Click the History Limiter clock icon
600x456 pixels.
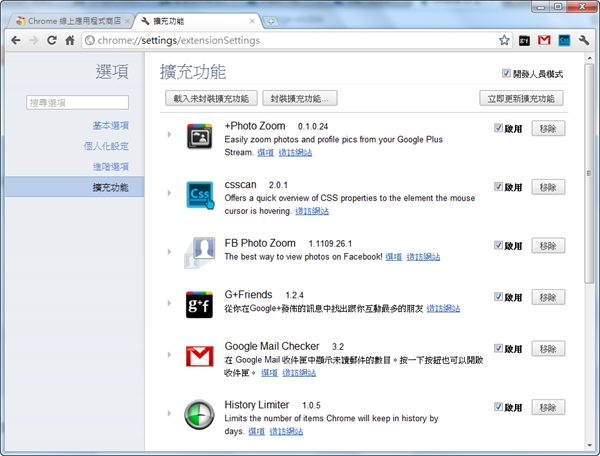click(x=199, y=415)
